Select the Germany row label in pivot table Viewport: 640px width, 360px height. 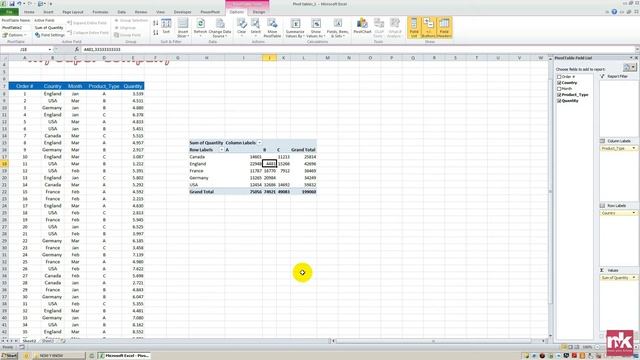[199, 178]
